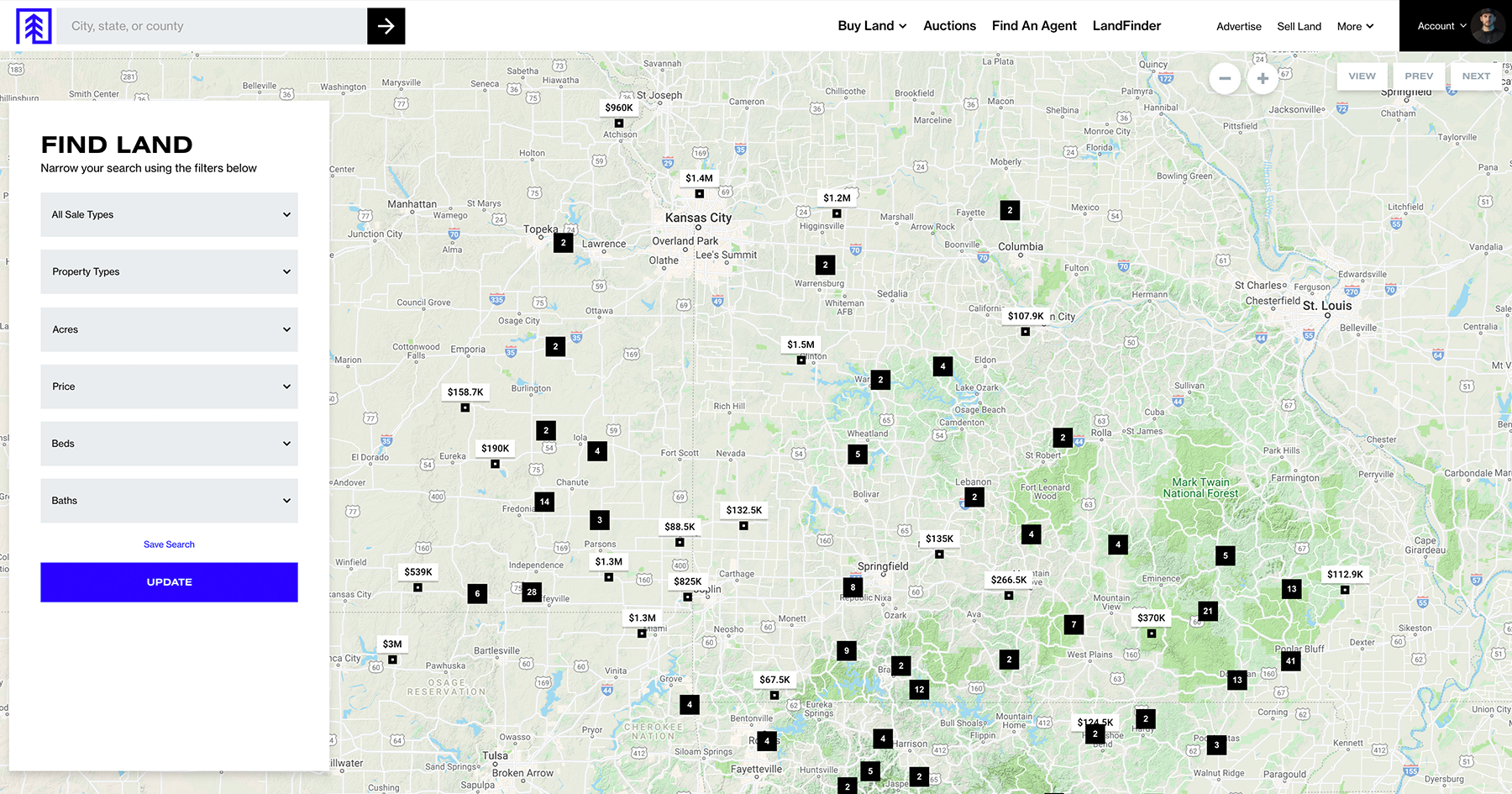The image size is (1512, 794).
Task: Select the $67.5K marker near Eureka Springs
Action: coord(774,680)
